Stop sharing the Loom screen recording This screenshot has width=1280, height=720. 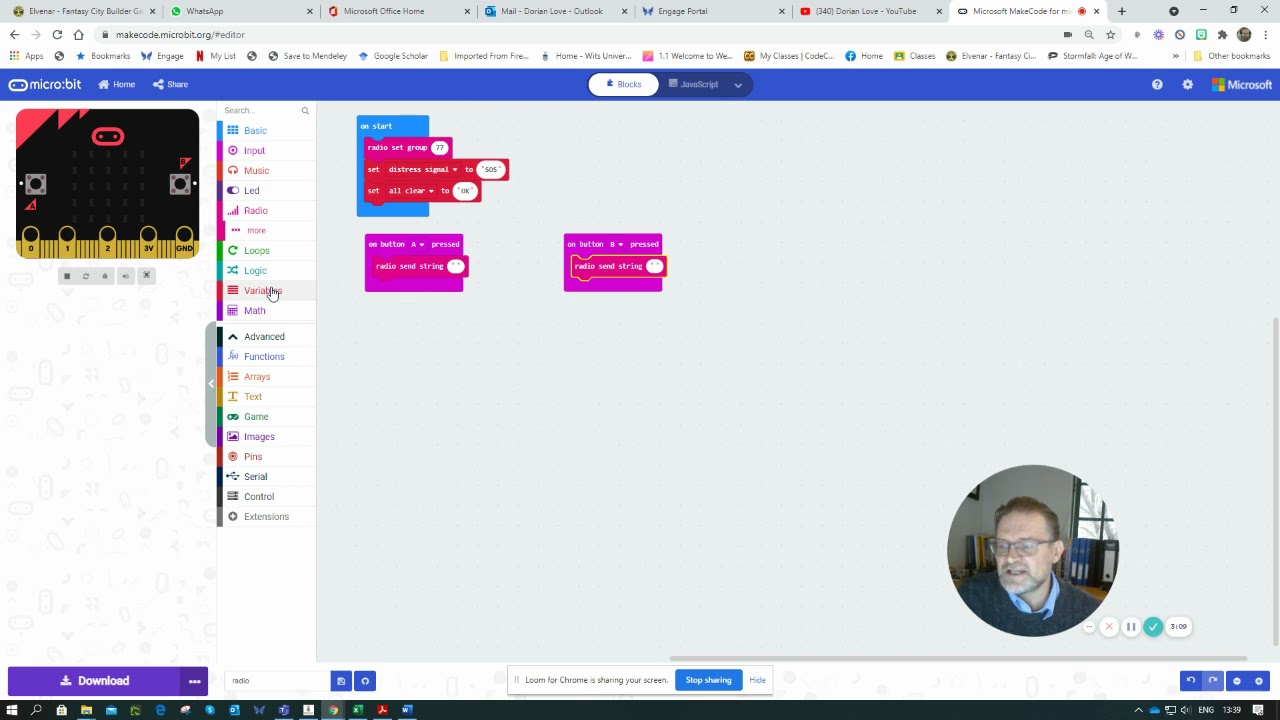[708, 680]
